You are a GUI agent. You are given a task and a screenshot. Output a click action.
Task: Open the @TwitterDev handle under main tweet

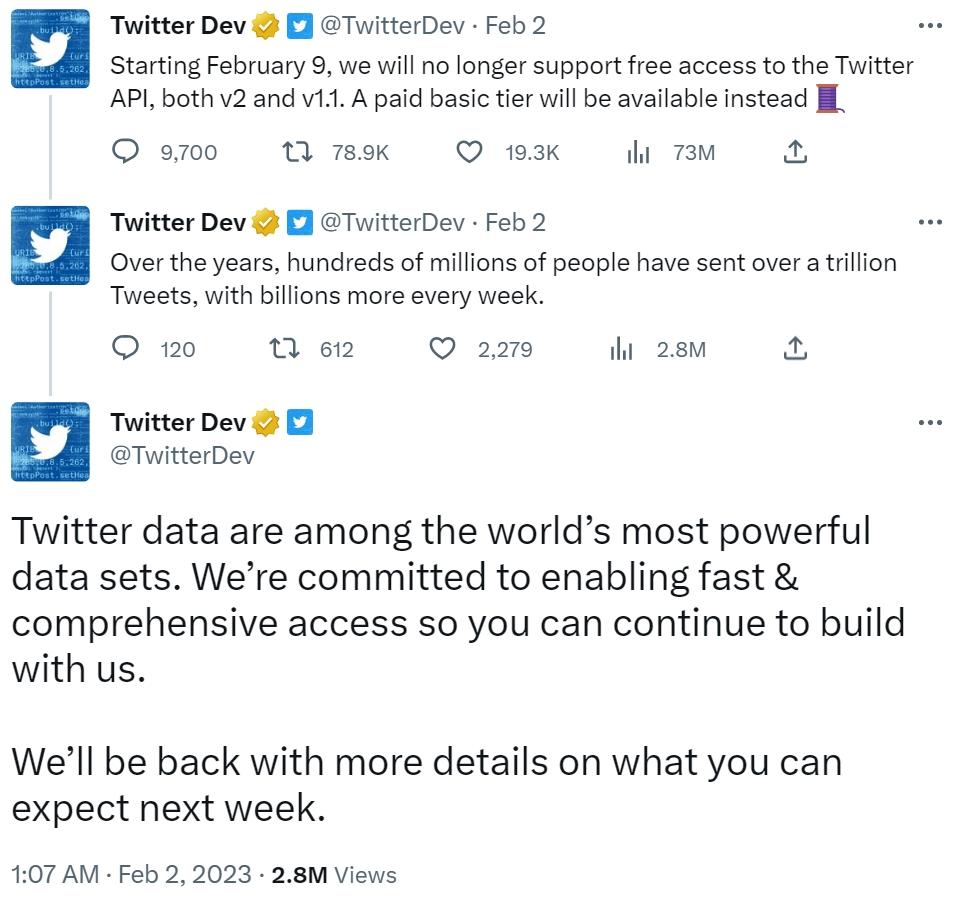(x=182, y=456)
